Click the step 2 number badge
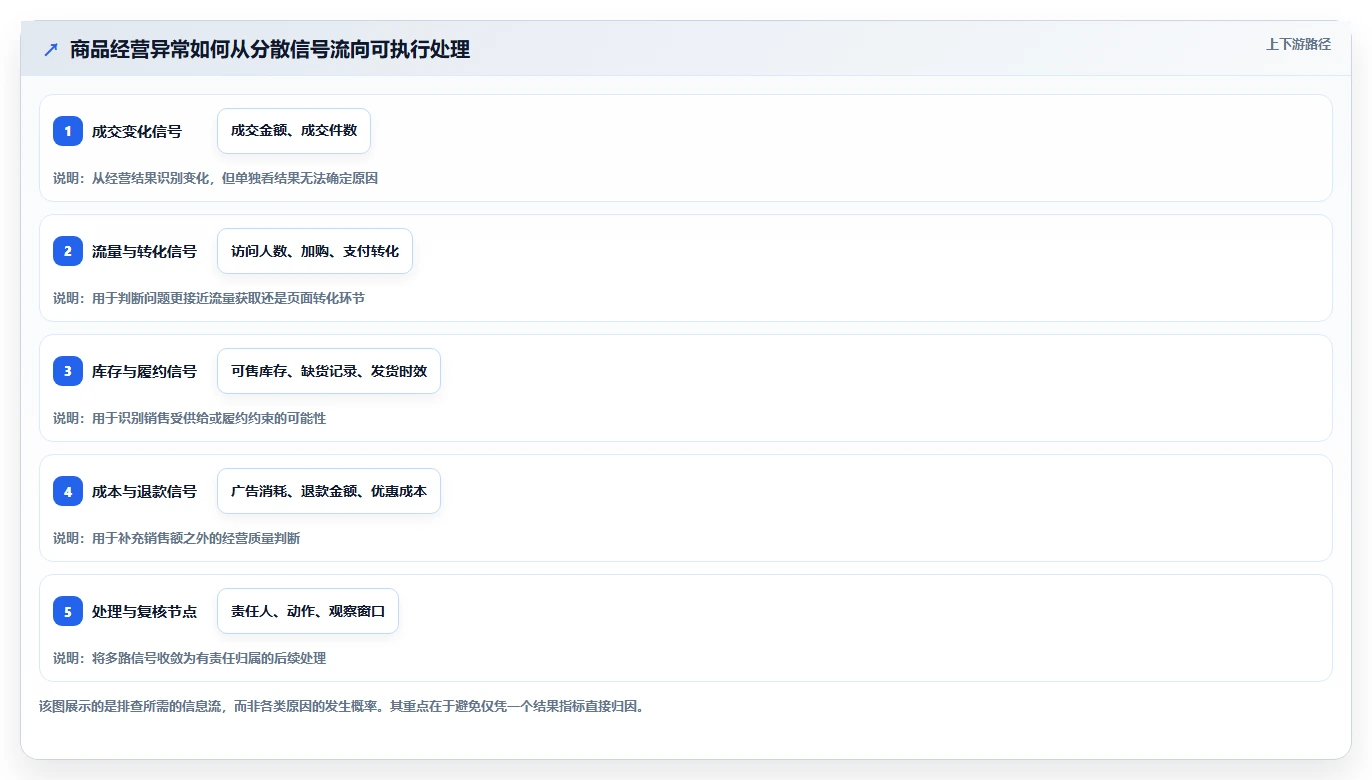 point(68,251)
